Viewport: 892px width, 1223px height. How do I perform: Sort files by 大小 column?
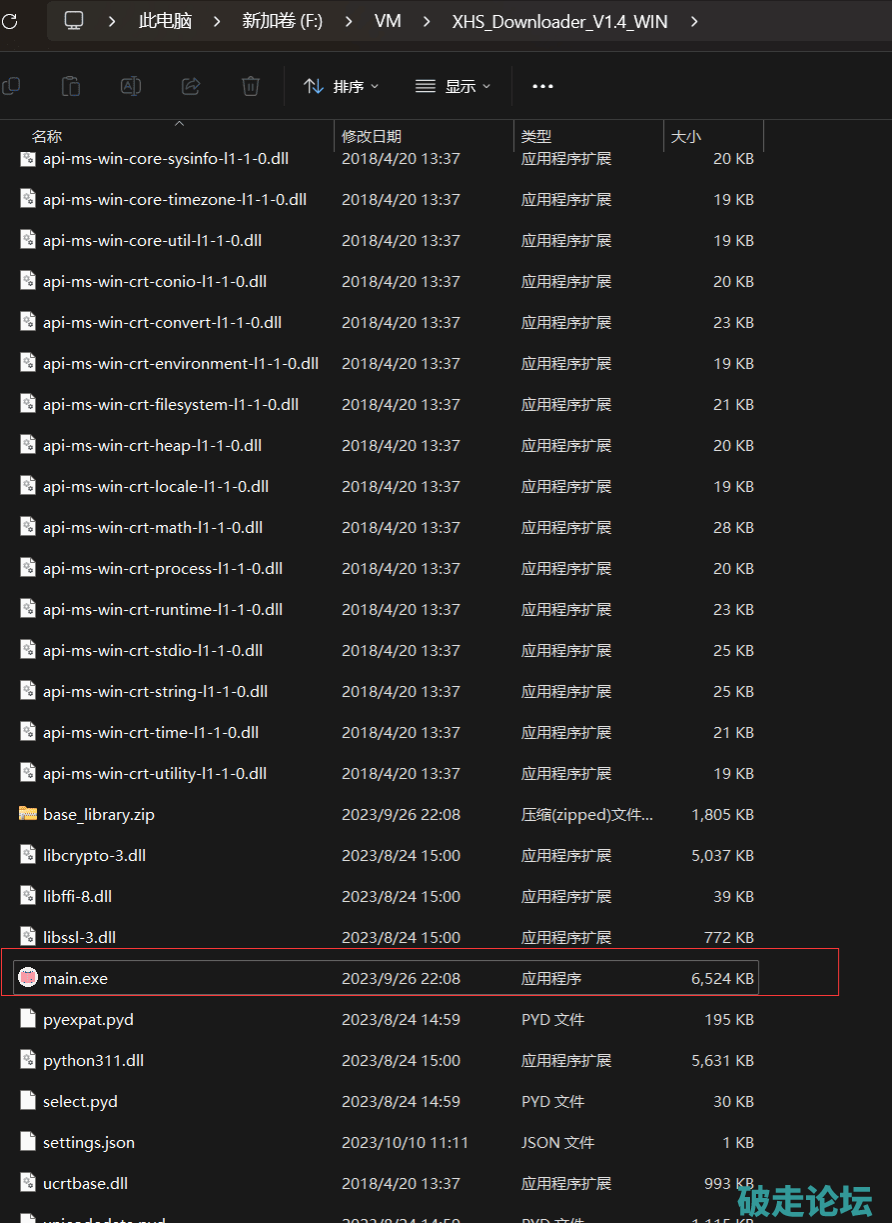686,137
